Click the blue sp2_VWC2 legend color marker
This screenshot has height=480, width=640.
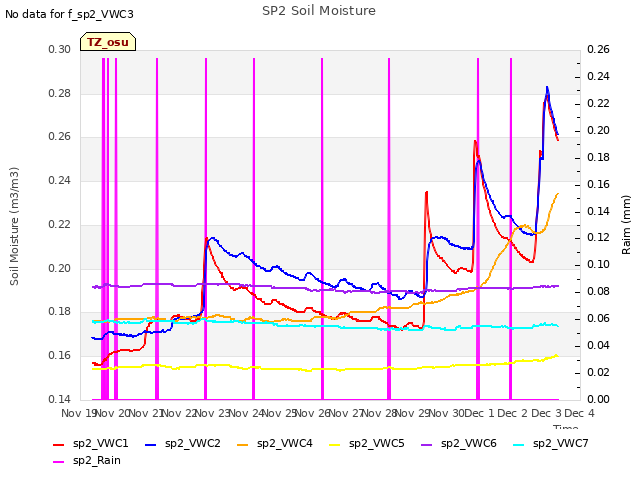pyautogui.click(x=151, y=444)
